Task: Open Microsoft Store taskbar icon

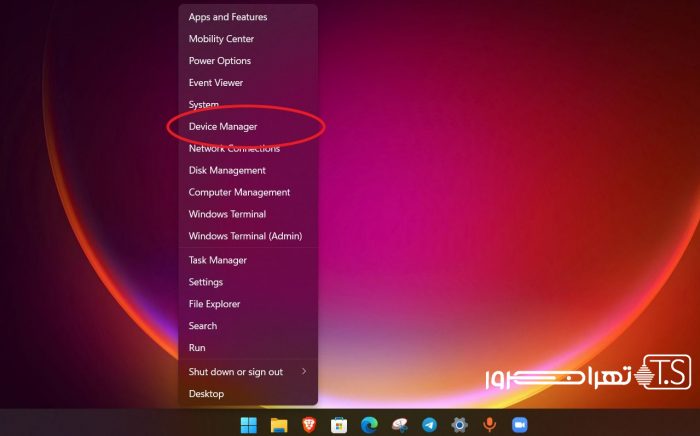Action: tap(339, 425)
